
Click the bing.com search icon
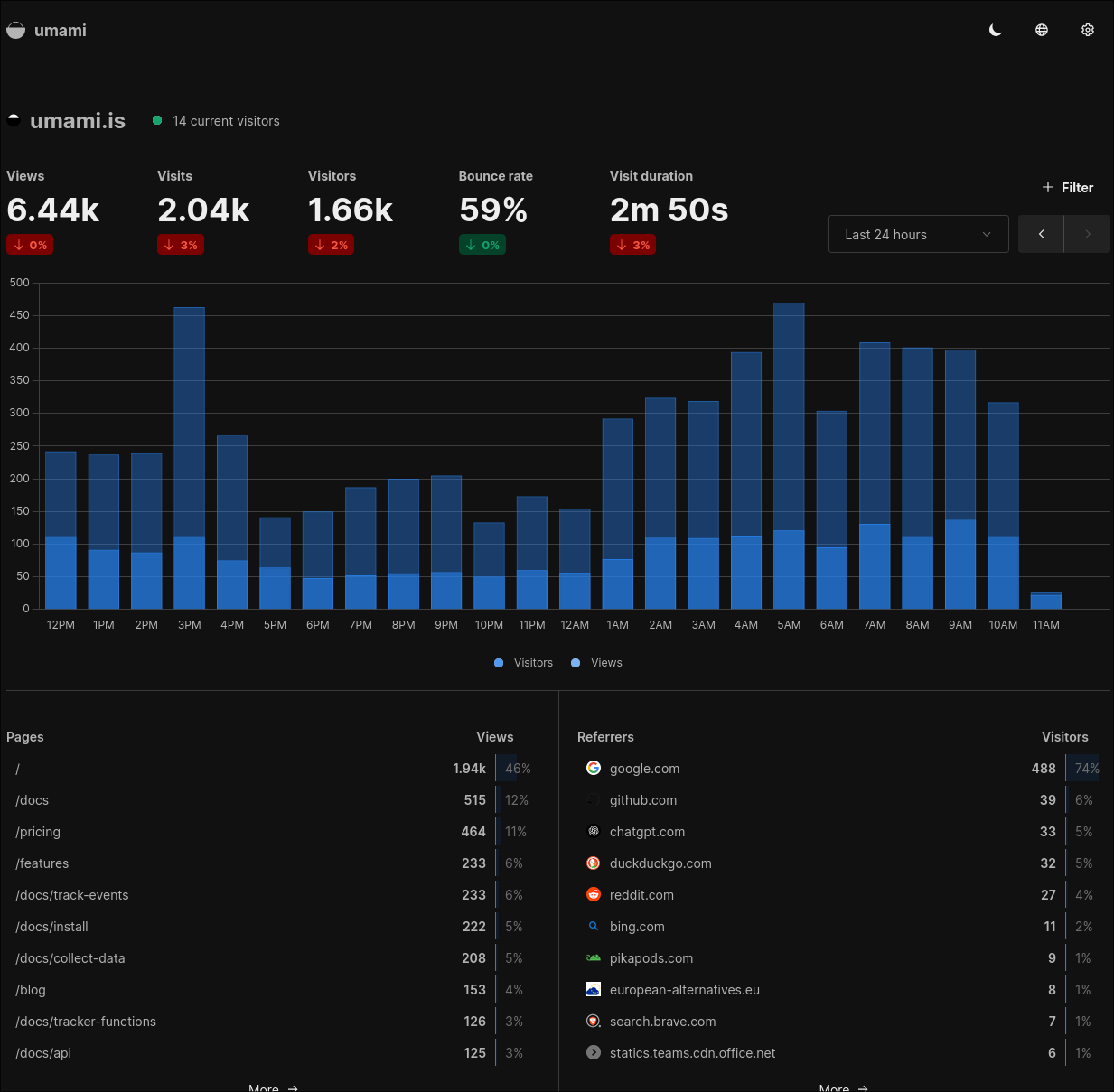pyautogui.click(x=594, y=926)
